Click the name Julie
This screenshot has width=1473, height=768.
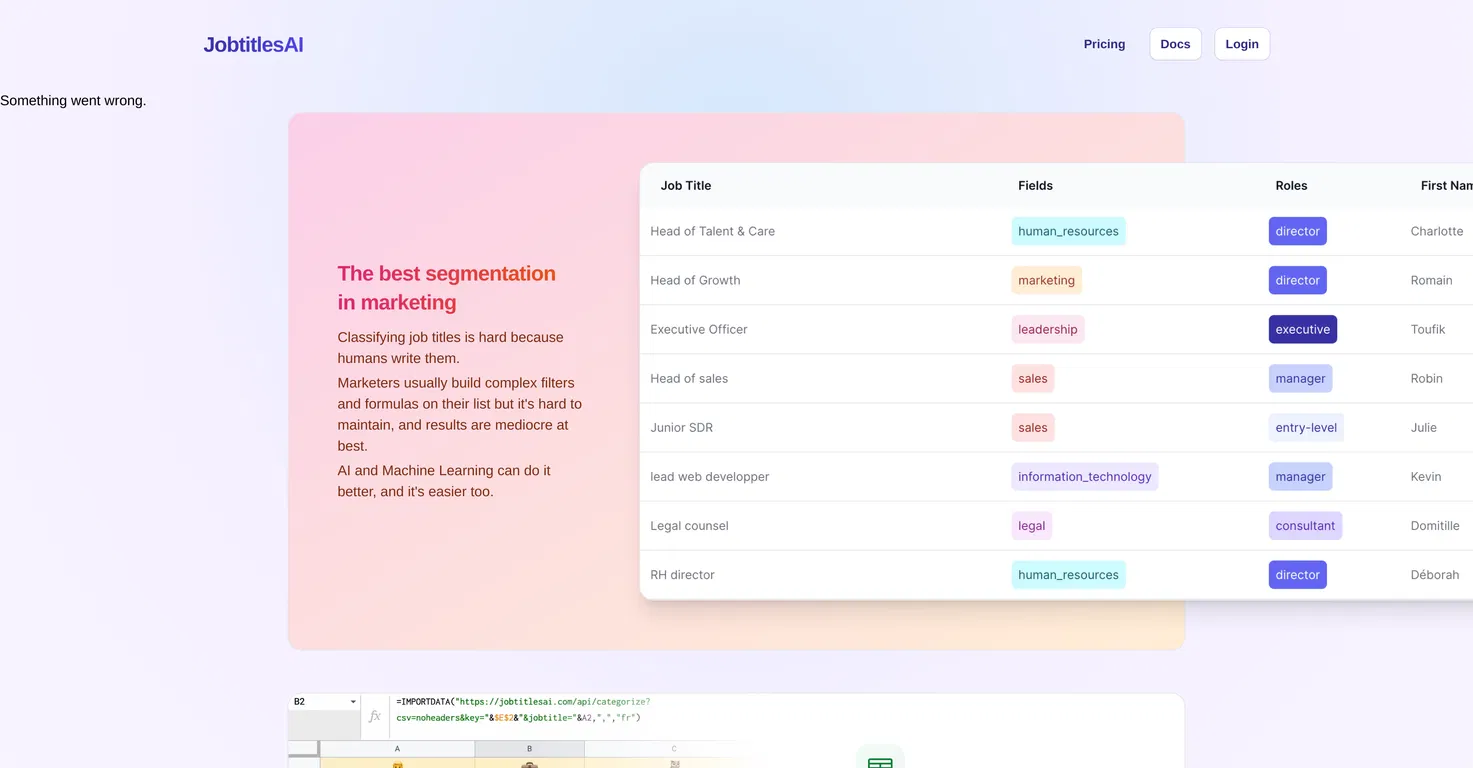1423,427
